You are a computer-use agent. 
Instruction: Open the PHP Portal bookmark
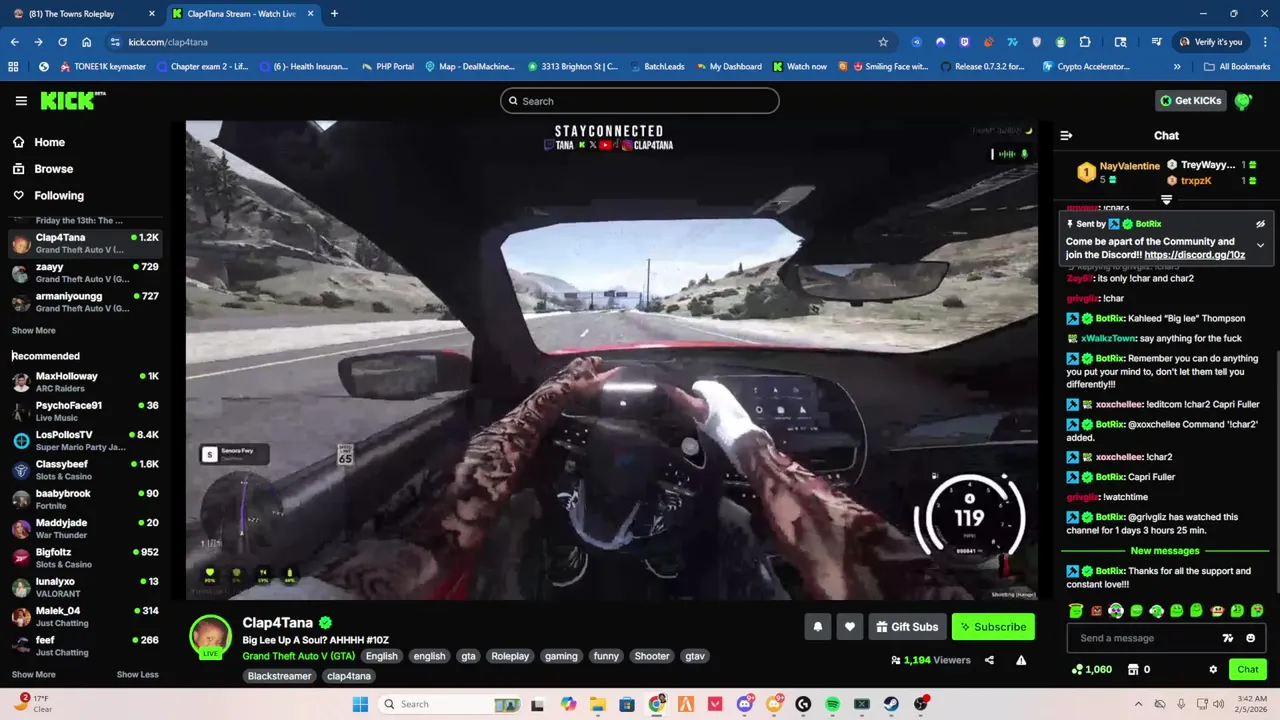[387, 67]
